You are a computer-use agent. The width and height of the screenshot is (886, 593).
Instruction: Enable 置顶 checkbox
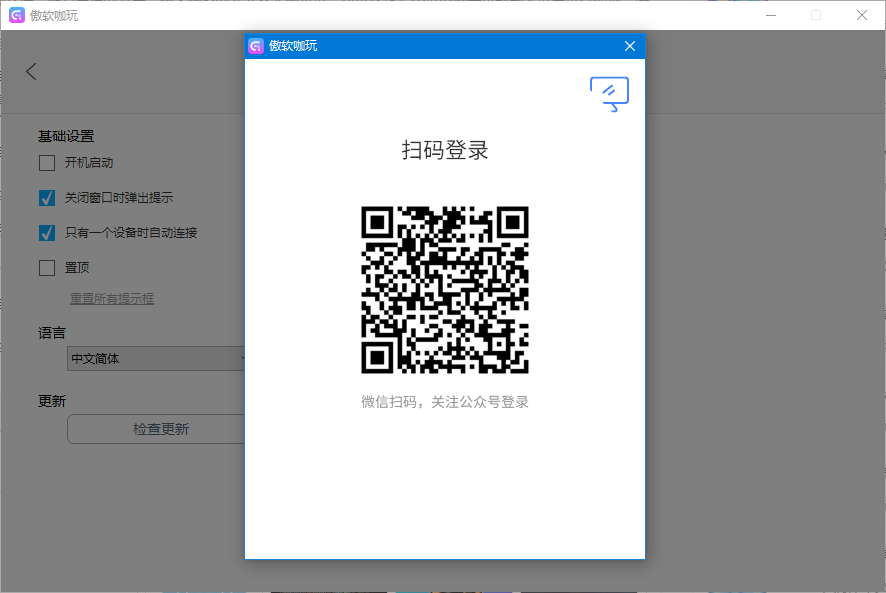tap(47, 268)
